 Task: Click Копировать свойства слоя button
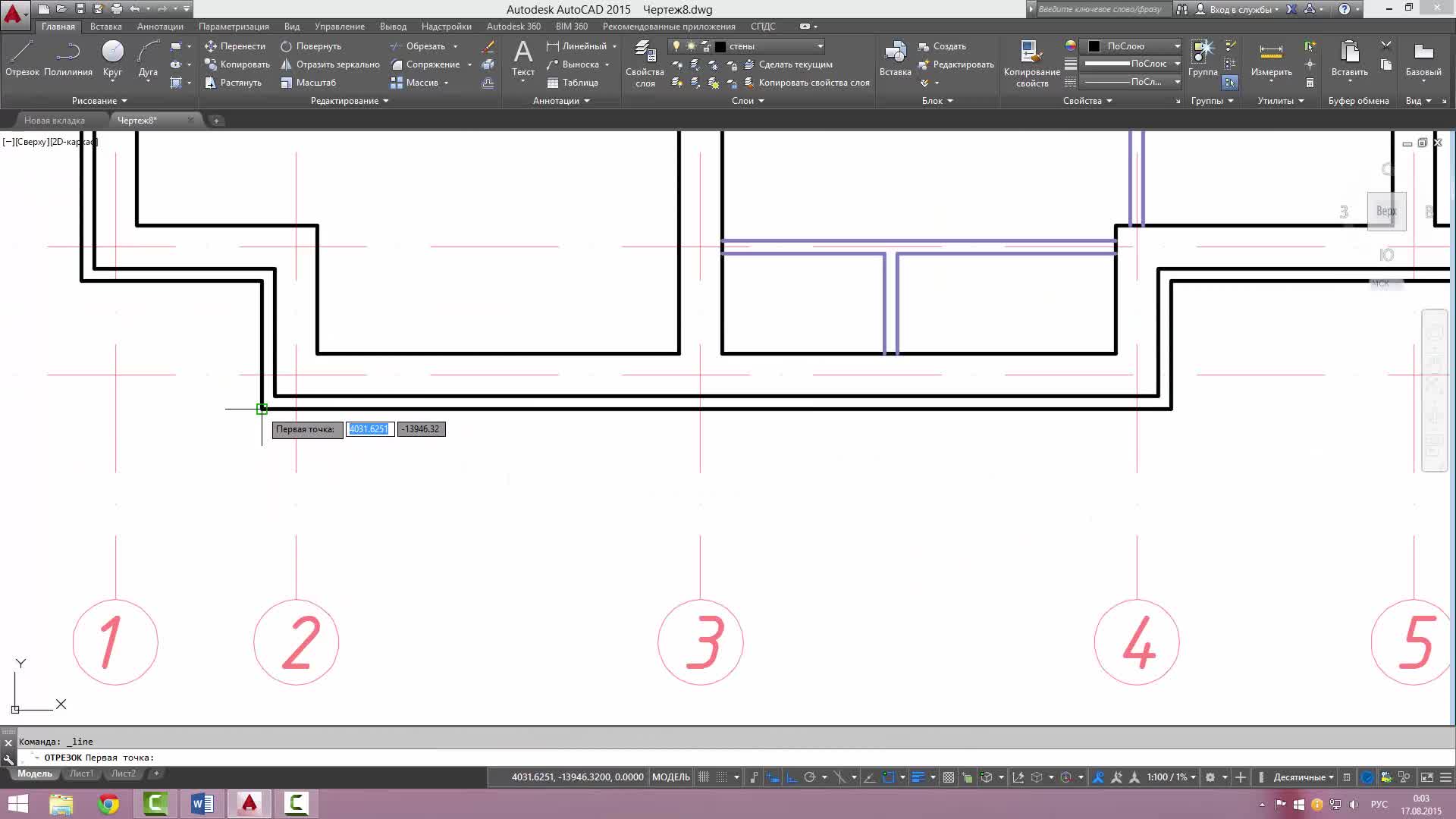point(807,83)
